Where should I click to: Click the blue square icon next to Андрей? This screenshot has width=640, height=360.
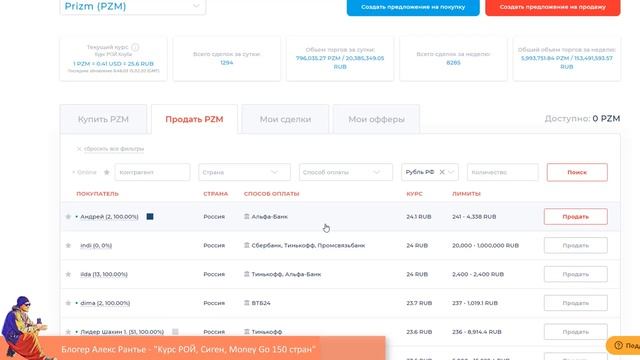150,216
